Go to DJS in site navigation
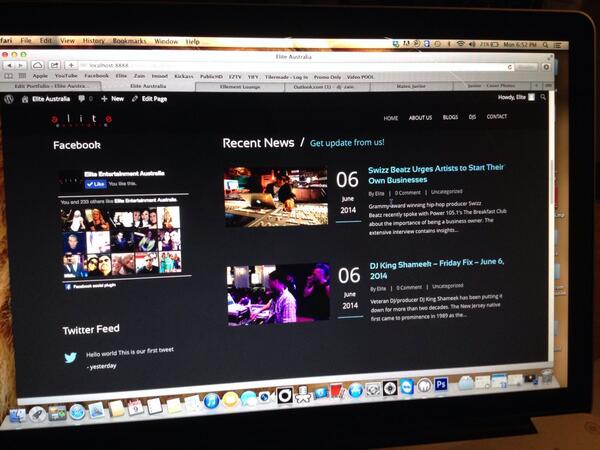The image size is (600, 450). coord(472,117)
